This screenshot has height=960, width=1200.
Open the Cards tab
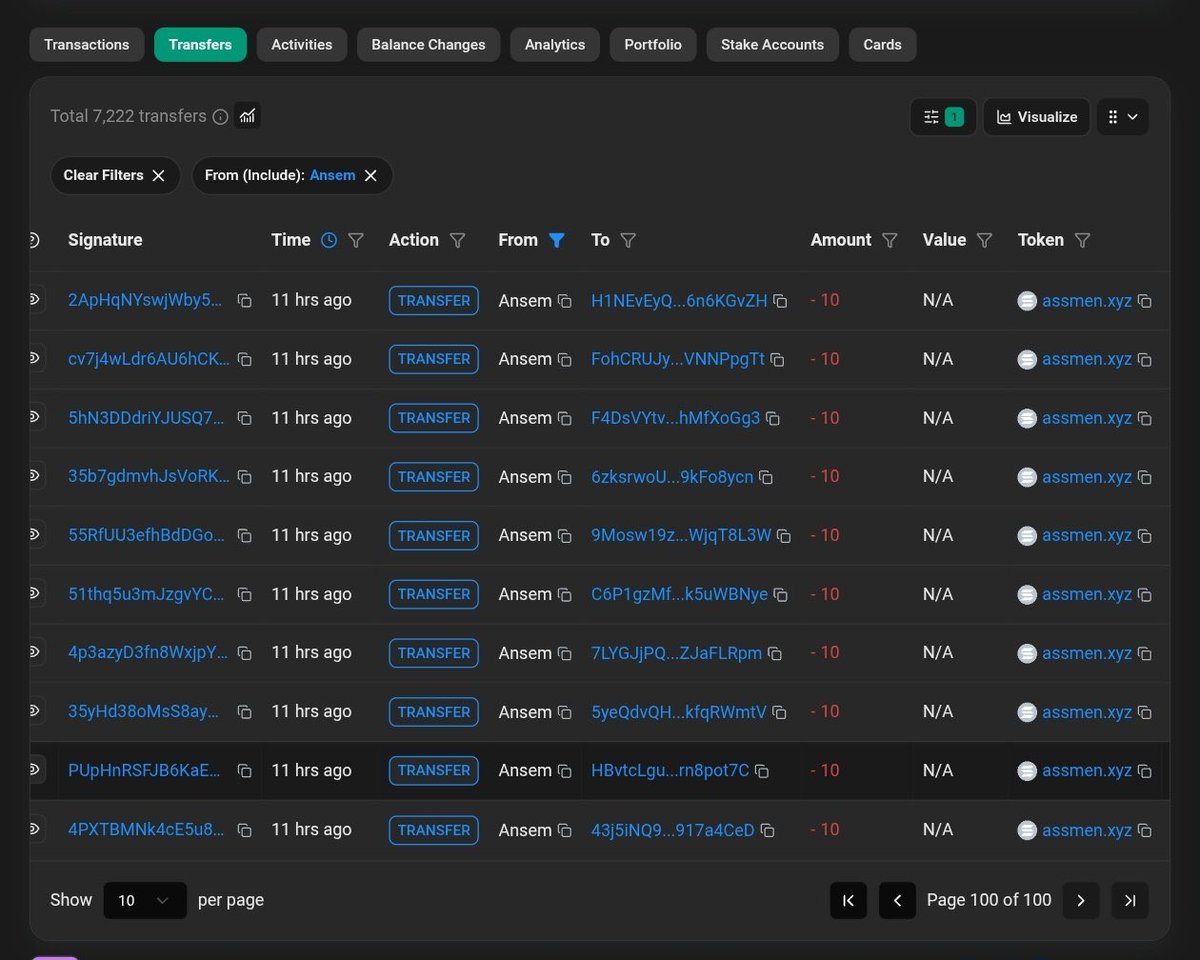pos(882,45)
